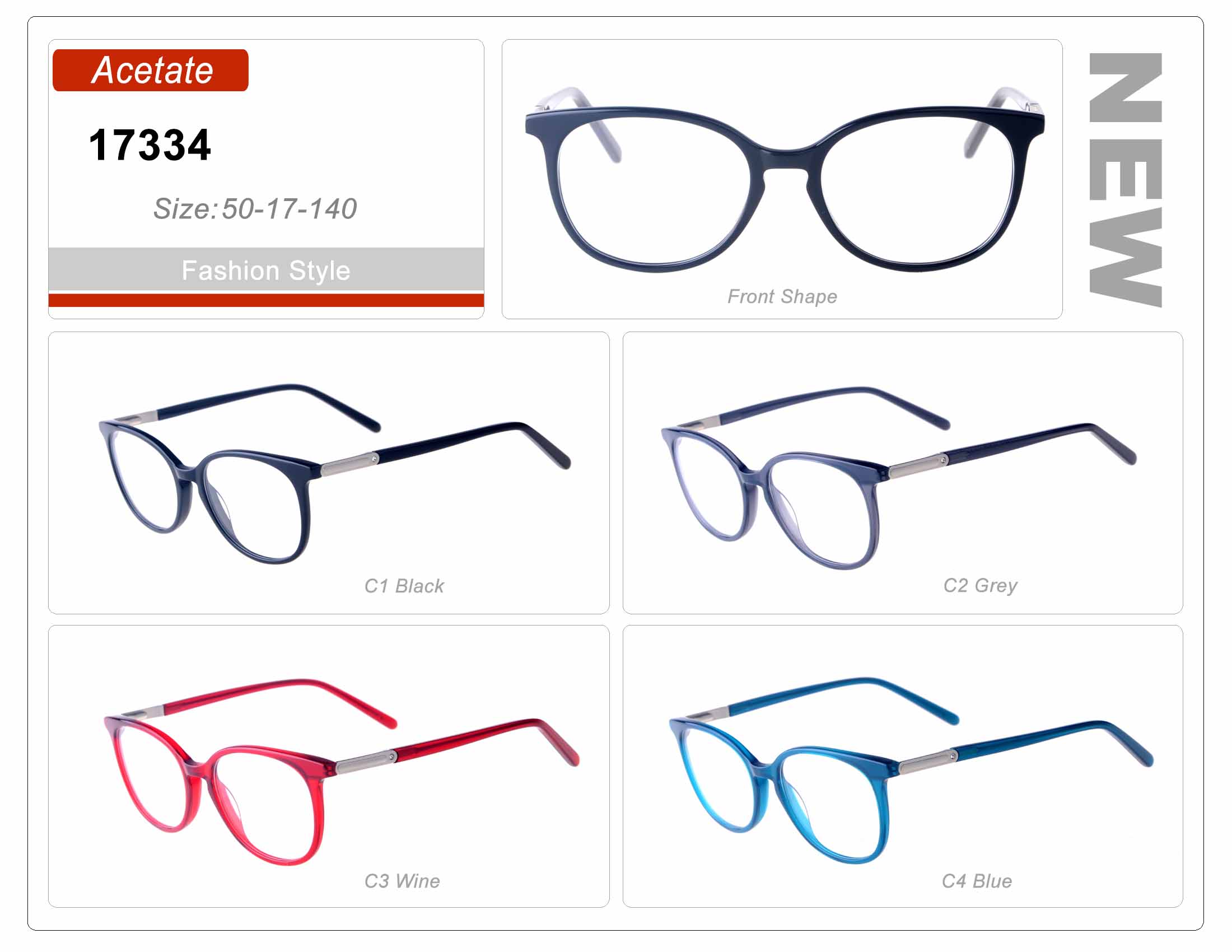Image resolution: width=1232 pixels, height=952 pixels.
Task: Click the grey Fashion Style banner
Action: click(266, 269)
